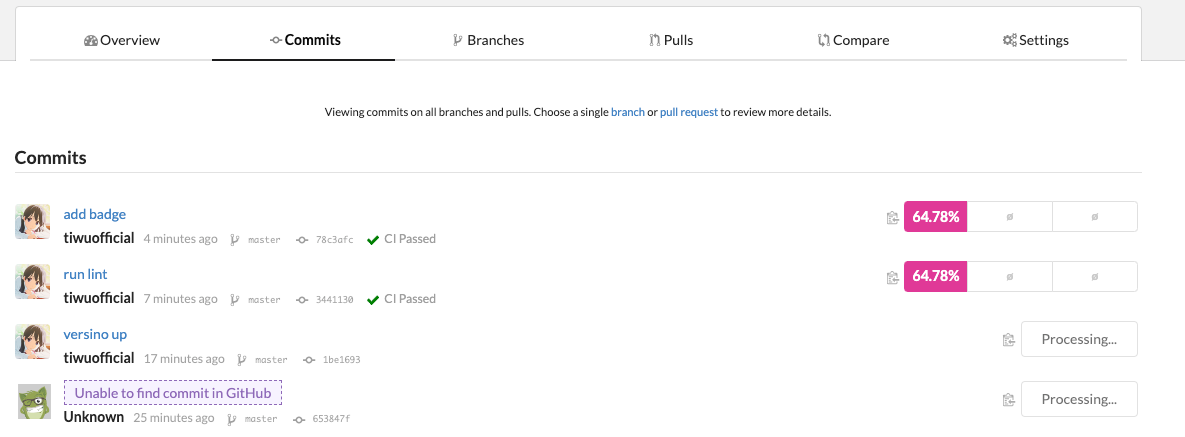
Task: Follow the 'pull request' link in the notice
Action: 689,112
